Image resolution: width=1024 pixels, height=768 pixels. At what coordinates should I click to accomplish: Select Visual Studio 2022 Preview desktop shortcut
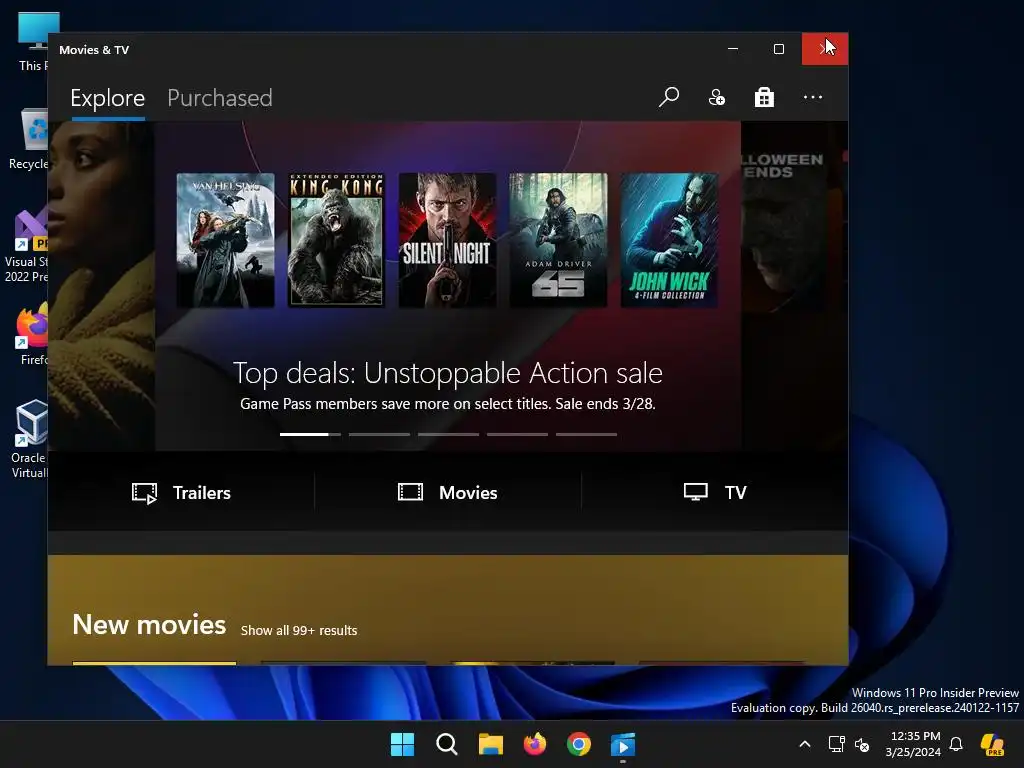[26, 246]
